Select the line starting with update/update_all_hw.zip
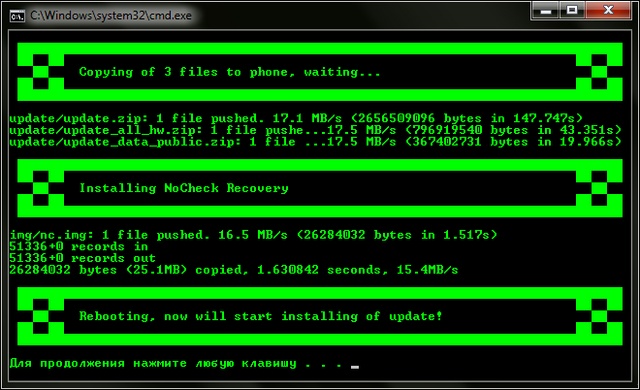 [x=315, y=130]
